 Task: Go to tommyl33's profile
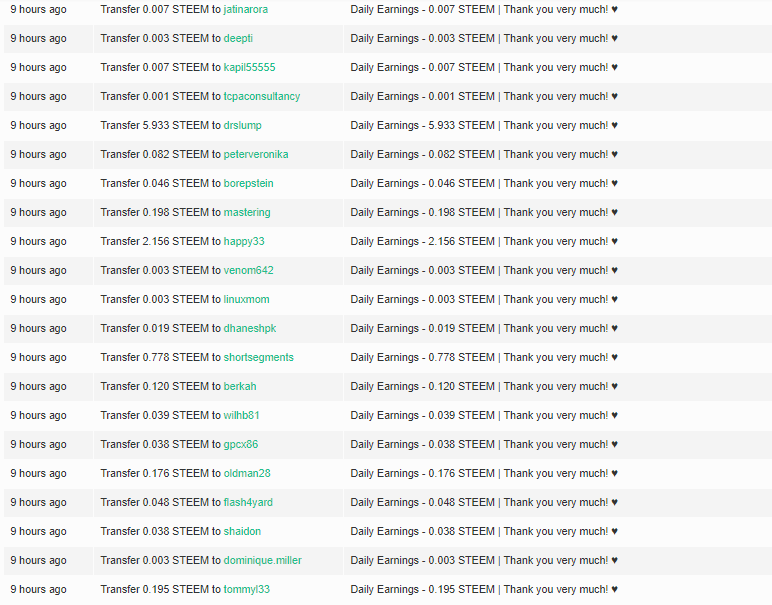point(247,590)
